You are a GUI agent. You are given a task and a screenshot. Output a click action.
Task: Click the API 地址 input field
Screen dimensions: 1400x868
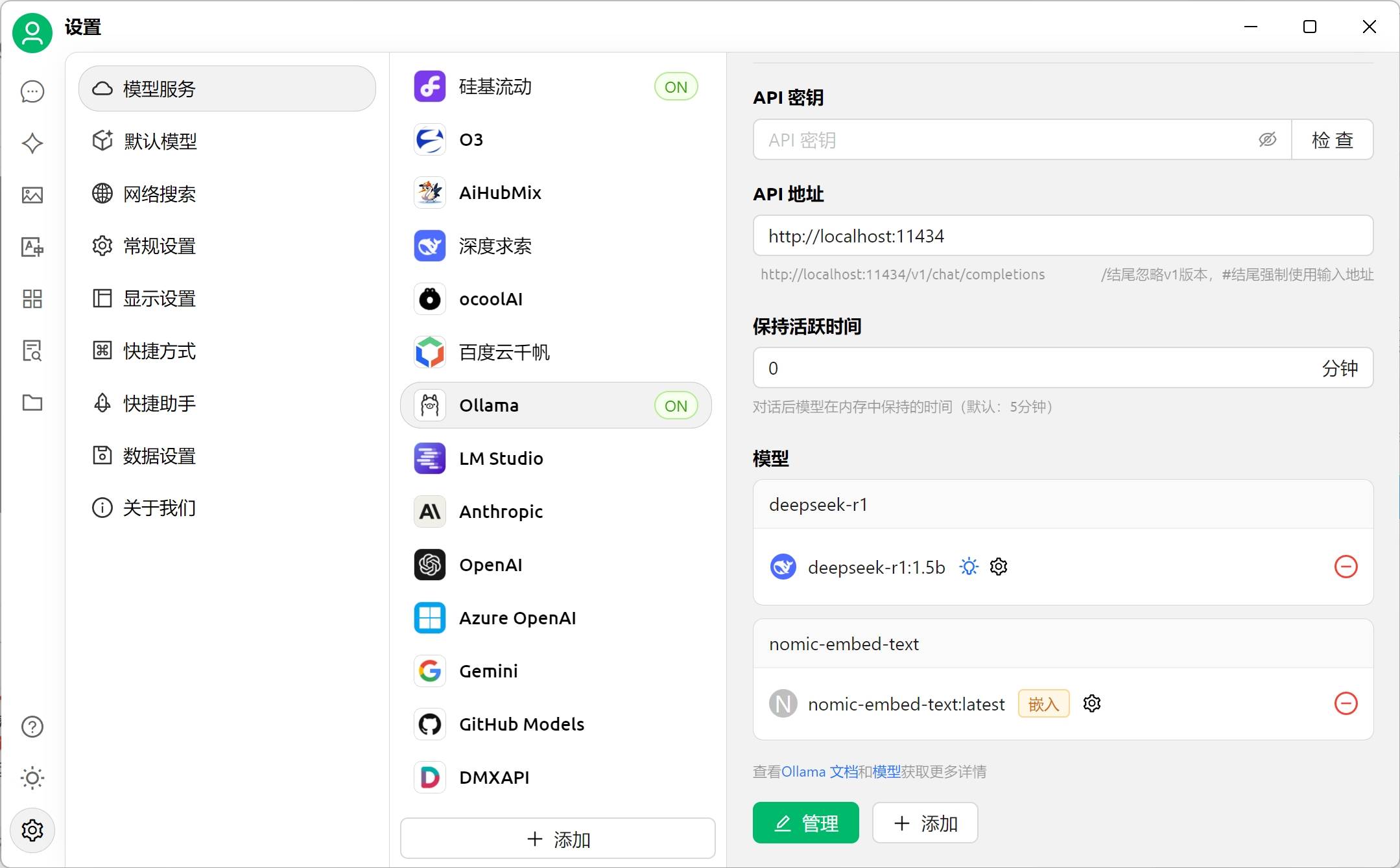(x=1062, y=236)
